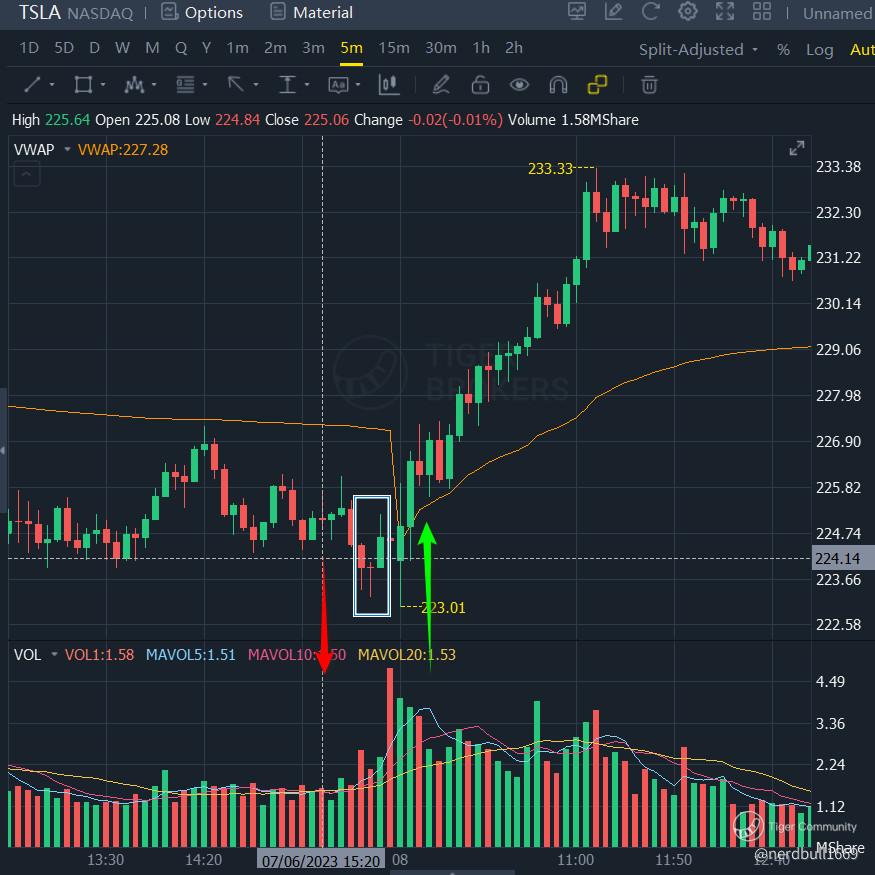Open the Material button
Screen dimensions: 875x875
pyautogui.click(x=311, y=12)
